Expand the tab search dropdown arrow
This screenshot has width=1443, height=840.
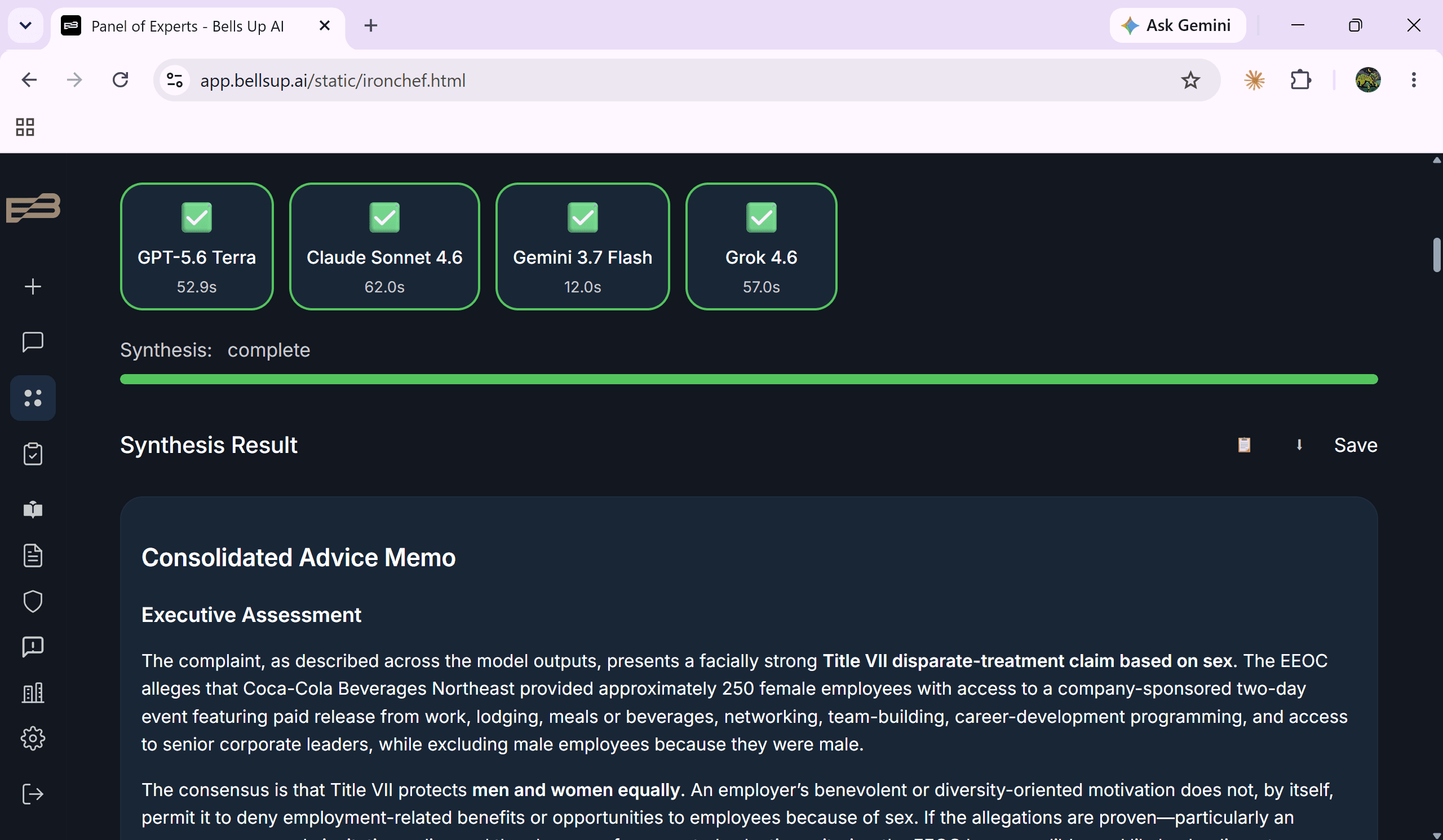[x=25, y=25]
